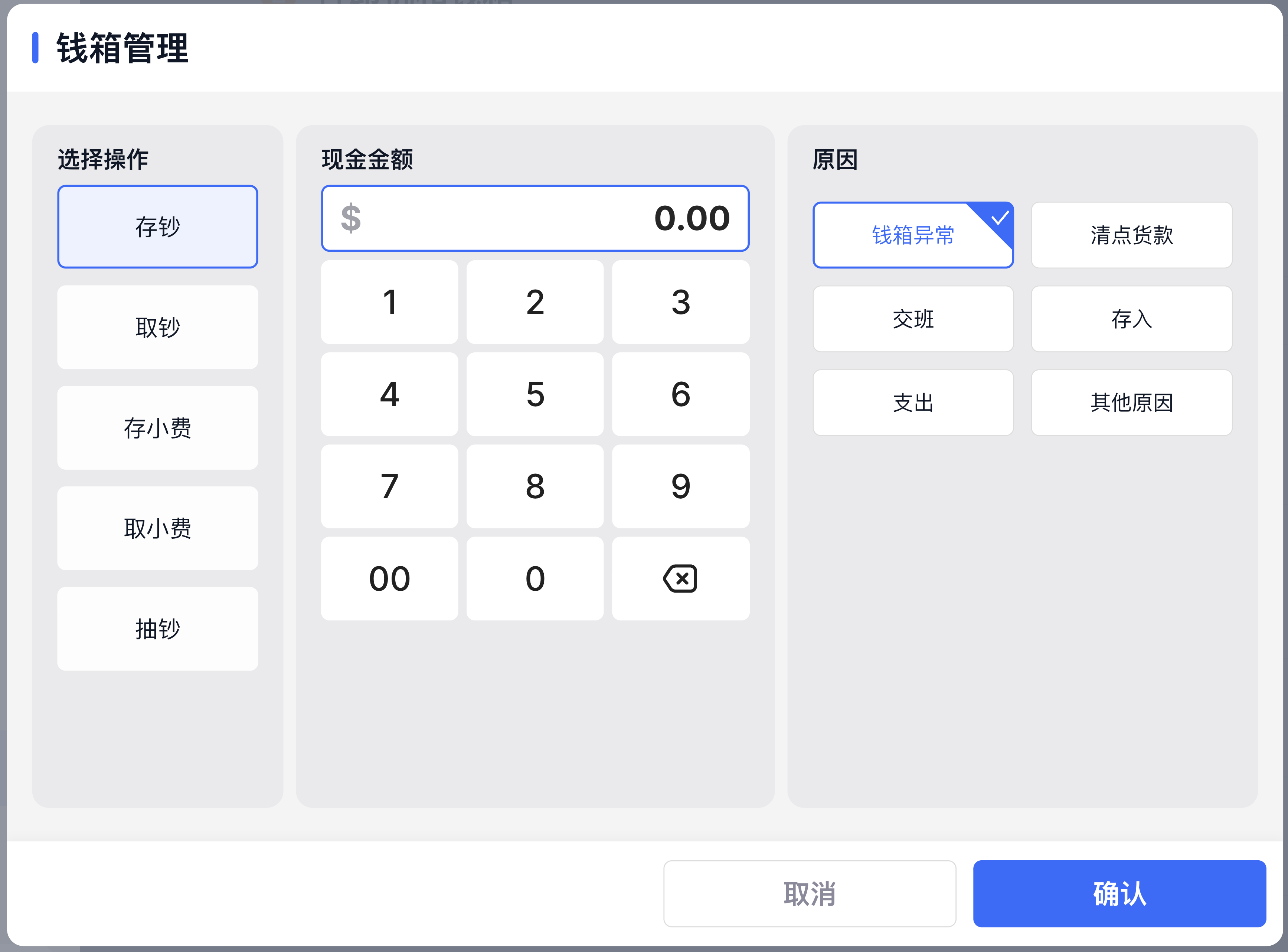This screenshot has height=952, width=1288.
Task: Select the 抽钞 cash draw operation
Action: 157,629
